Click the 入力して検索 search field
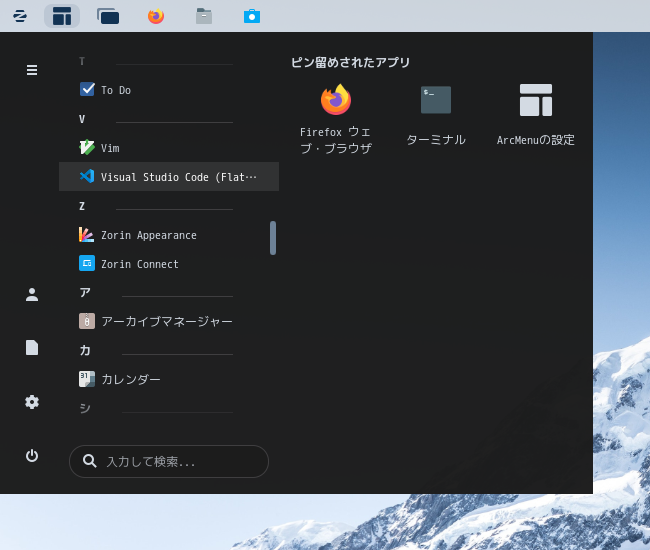 click(x=169, y=461)
